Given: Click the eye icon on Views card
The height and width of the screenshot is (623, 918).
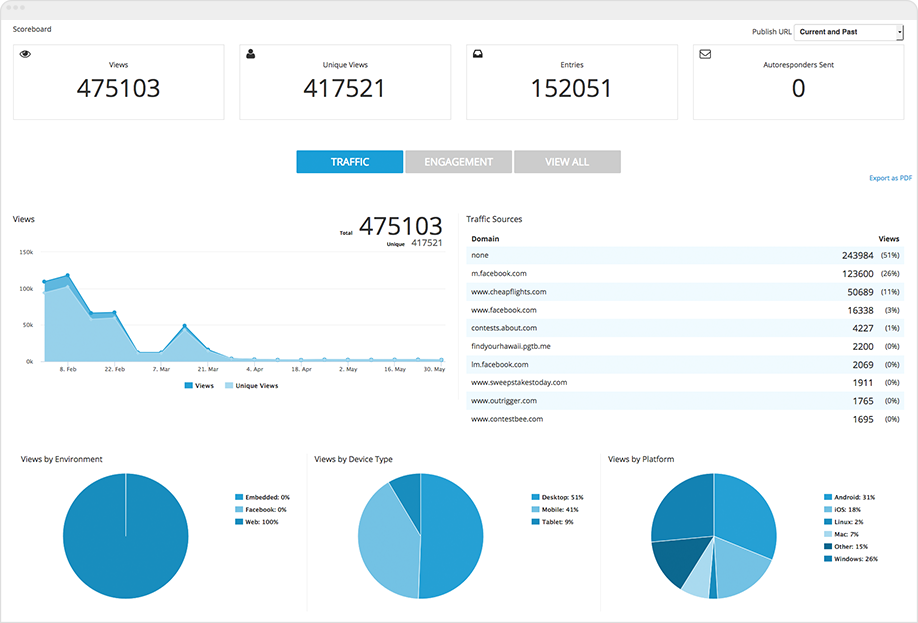Looking at the screenshot, I should [x=25, y=55].
